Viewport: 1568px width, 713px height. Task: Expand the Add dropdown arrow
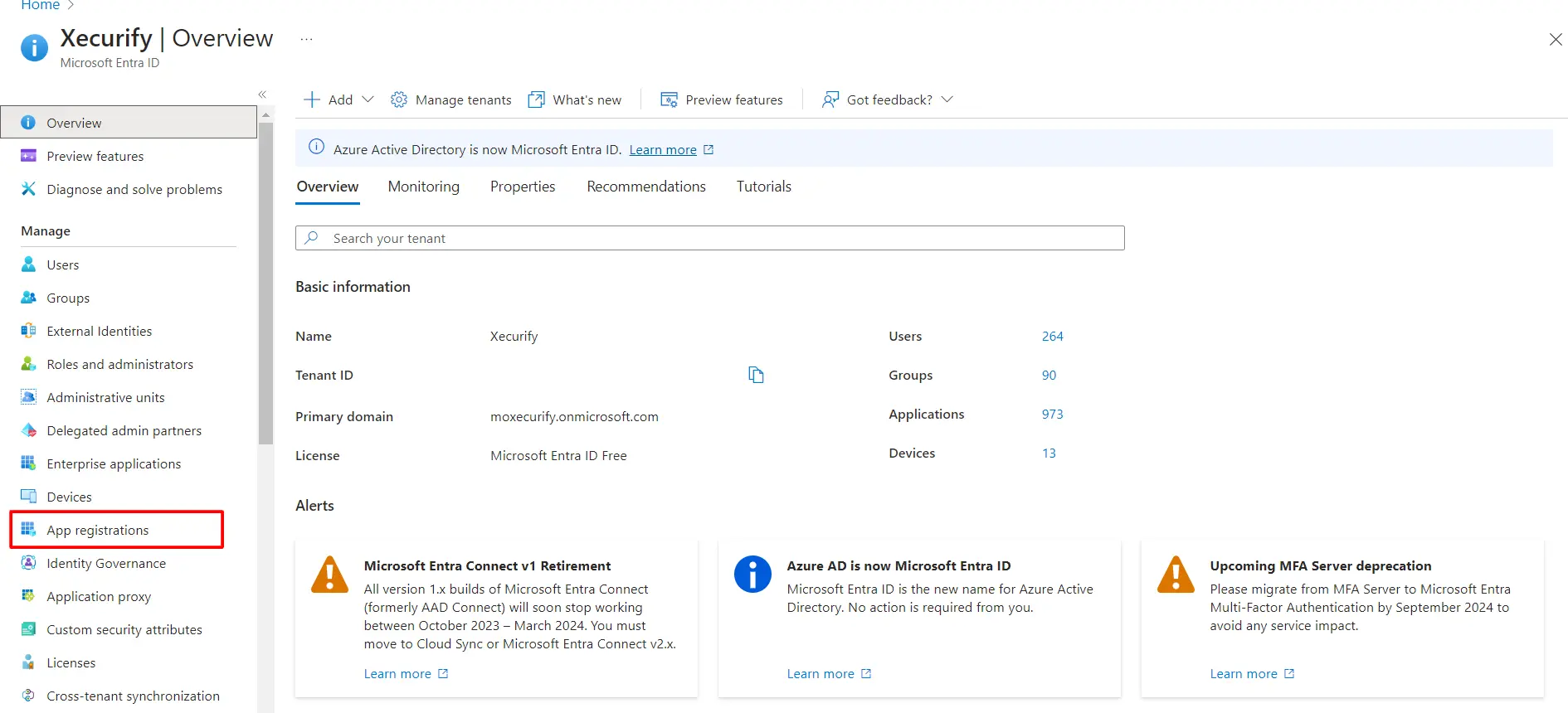click(x=368, y=99)
